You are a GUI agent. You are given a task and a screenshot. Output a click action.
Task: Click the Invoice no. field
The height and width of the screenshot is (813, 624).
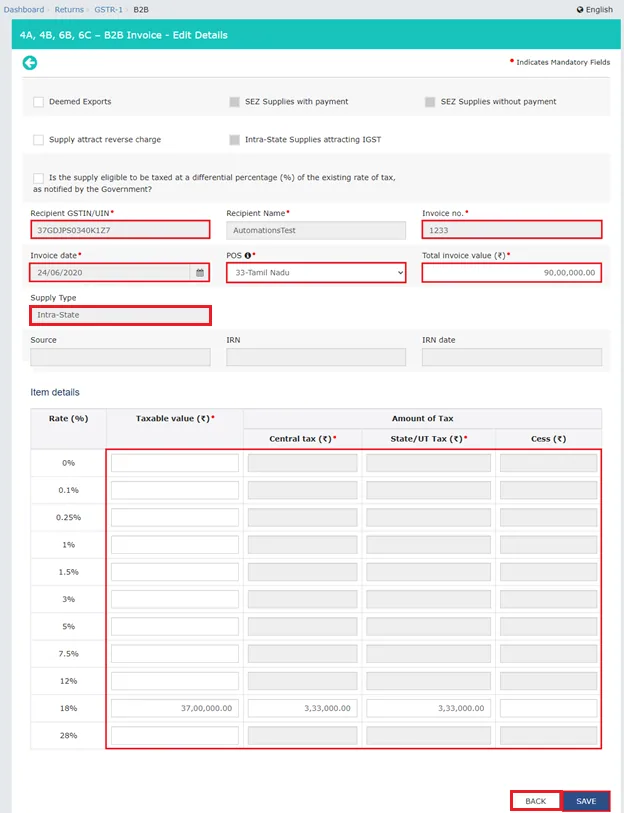click(512, 230)
